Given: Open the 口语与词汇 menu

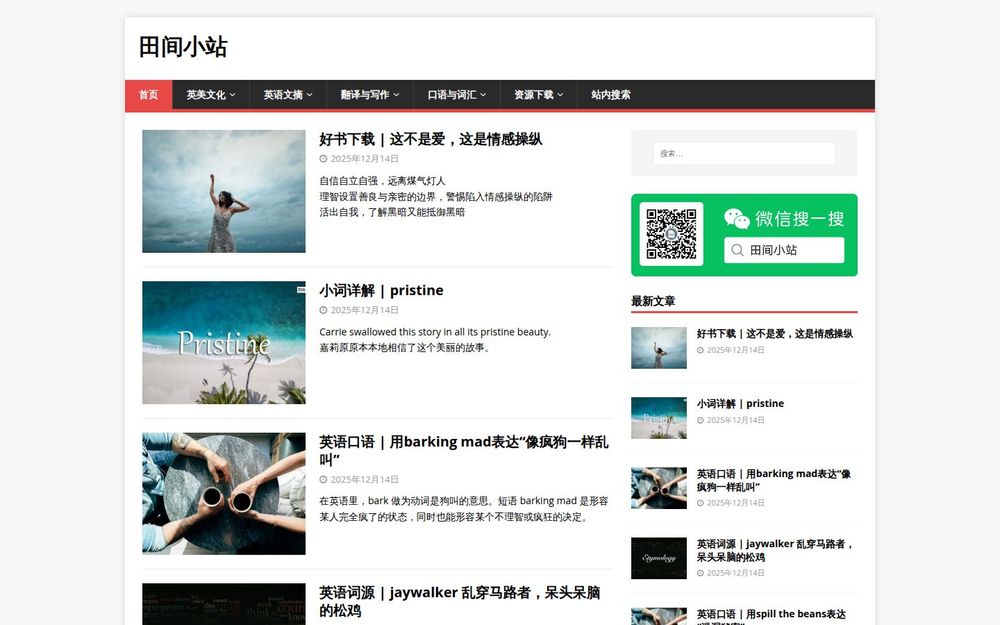Looking at the screenshot, I should tap(457, 95).
